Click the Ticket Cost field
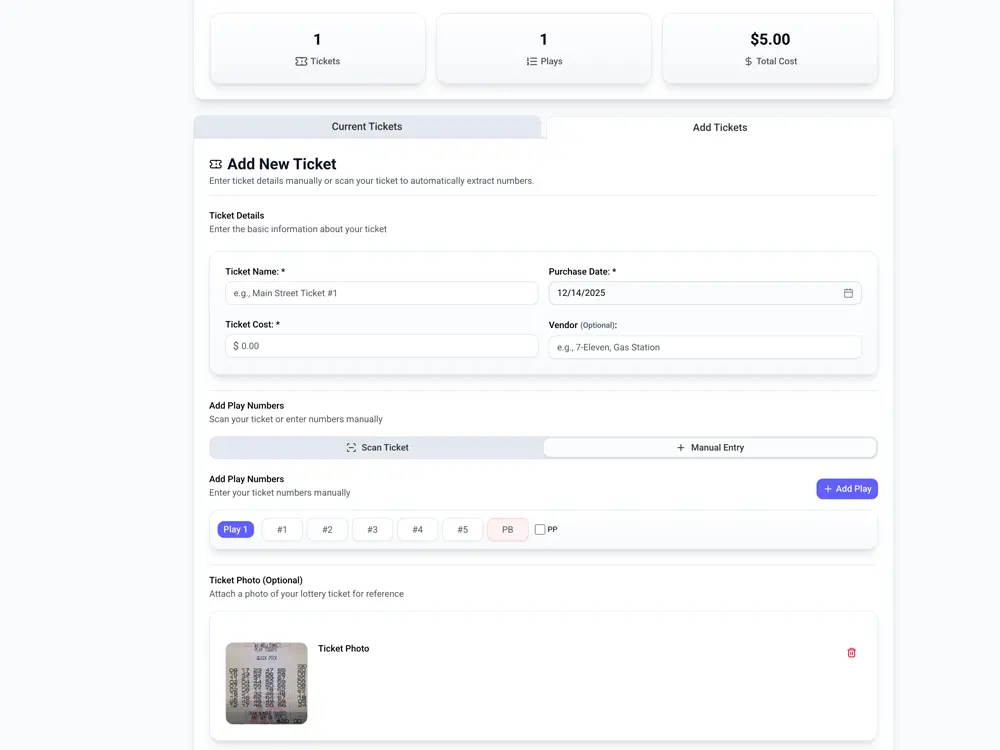Image resolution: width=1000 pixels, height=750 pixels. point(381,346)
